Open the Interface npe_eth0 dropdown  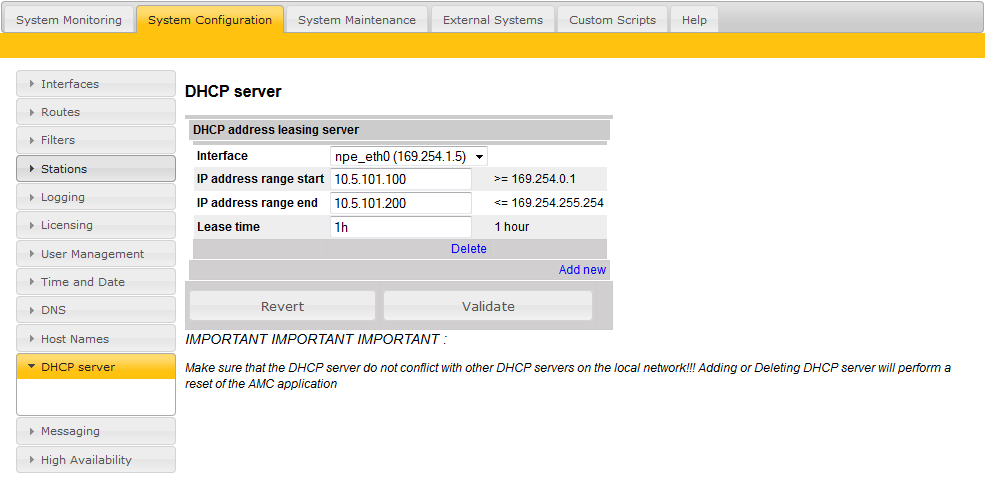coord(408,156)
